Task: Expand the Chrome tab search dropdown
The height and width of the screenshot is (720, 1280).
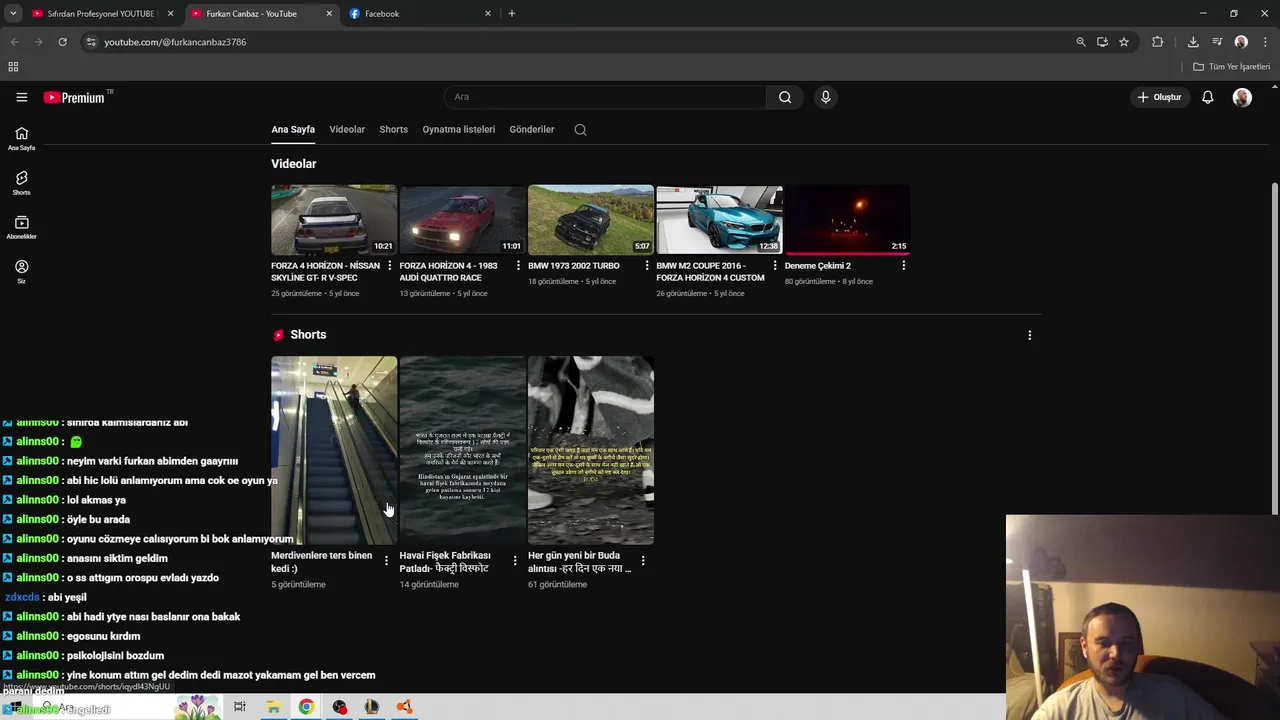Action: (x=13, y=14)
